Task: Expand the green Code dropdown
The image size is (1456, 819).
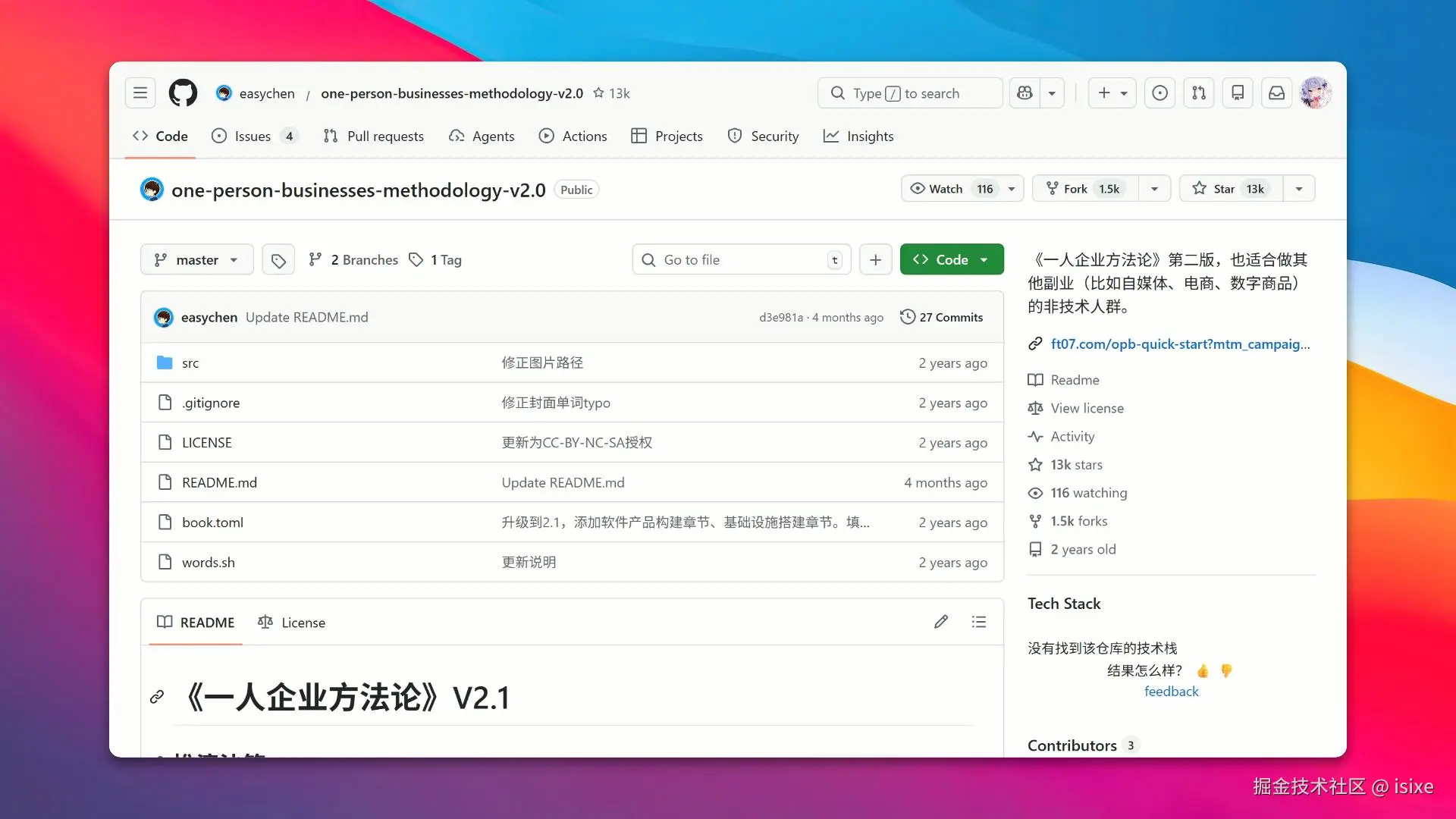Action: (984, 259)
